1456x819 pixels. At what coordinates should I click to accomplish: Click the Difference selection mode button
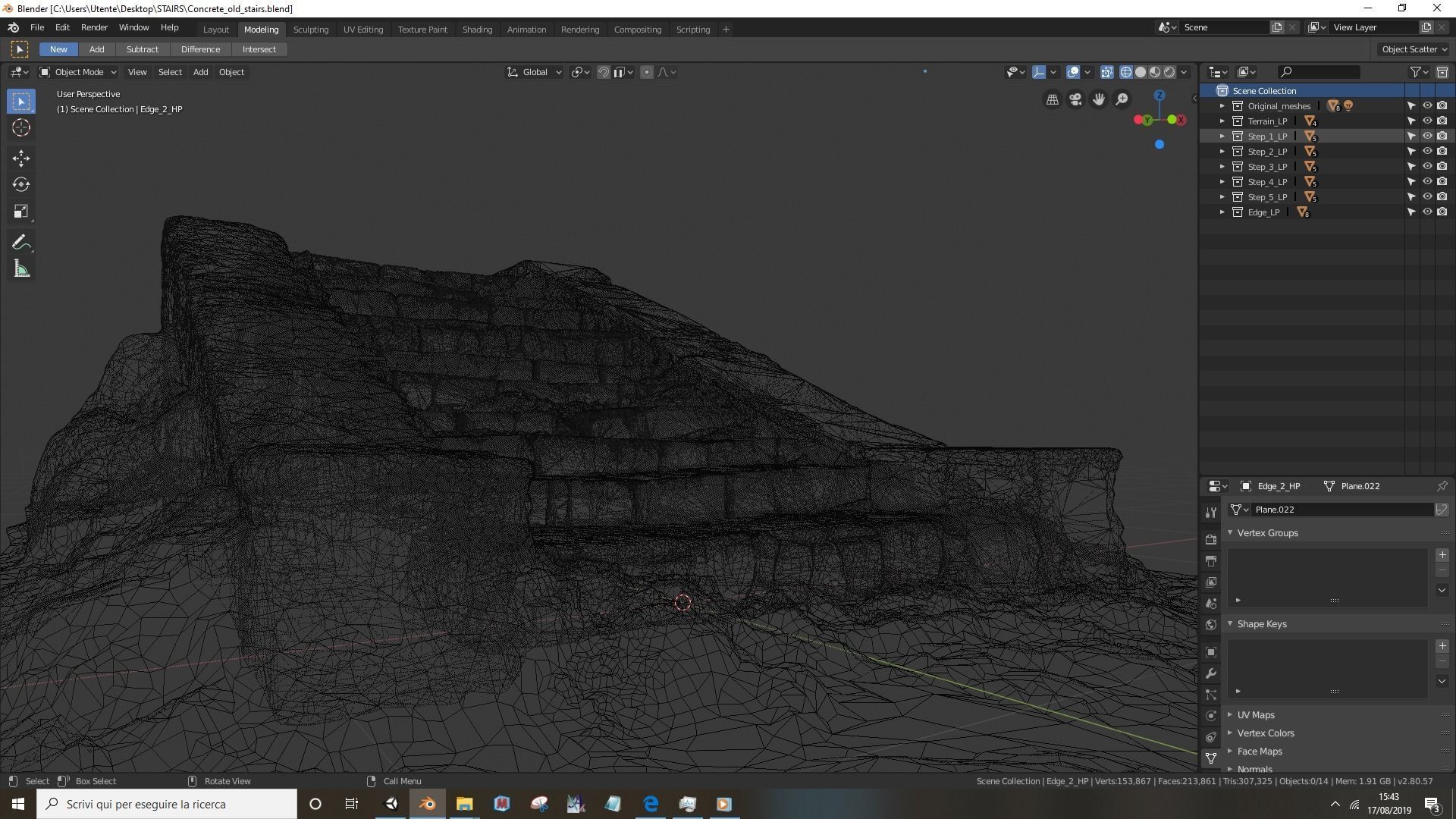[200, 49]
